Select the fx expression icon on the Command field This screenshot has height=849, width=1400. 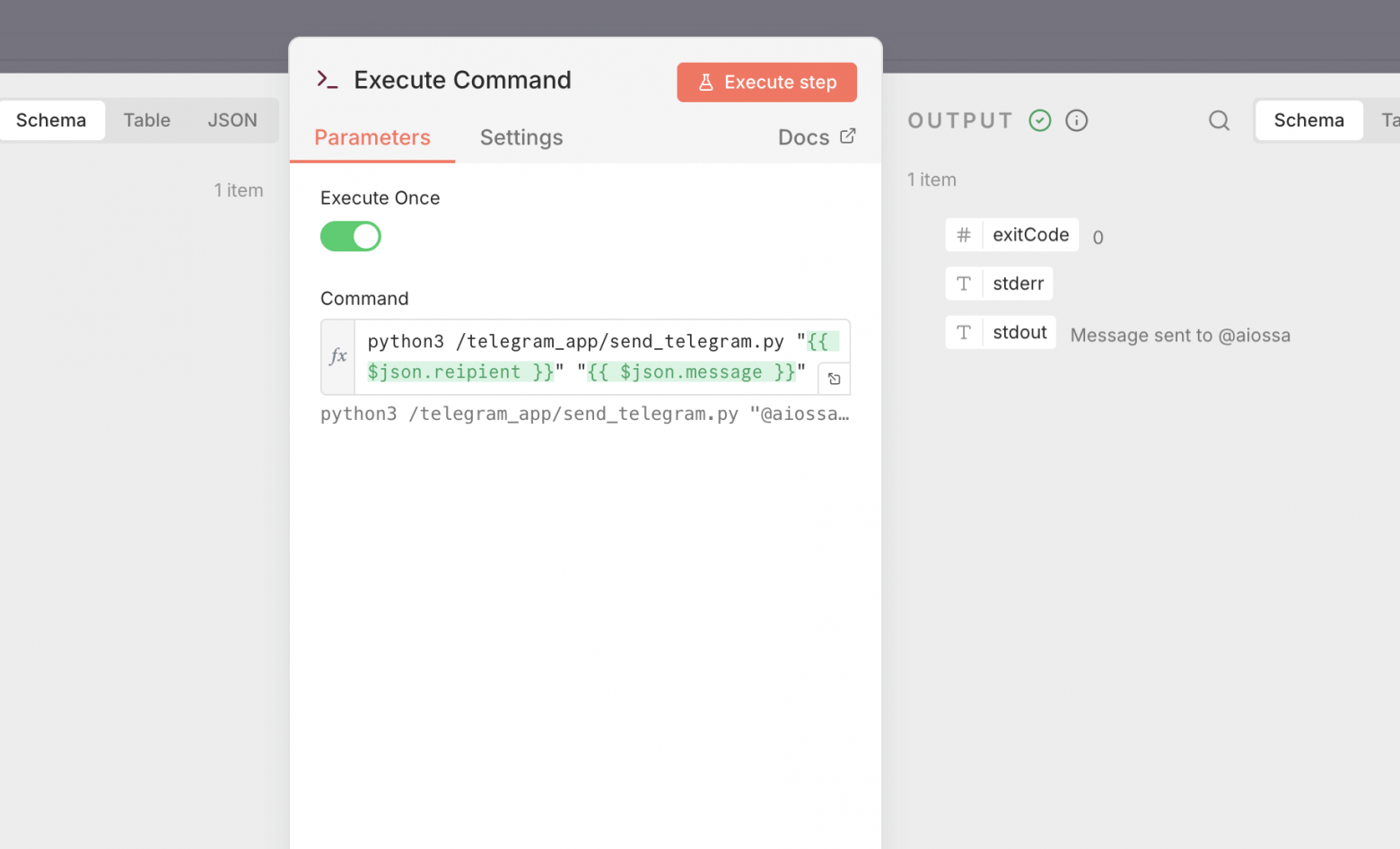[x=338, y=356]
